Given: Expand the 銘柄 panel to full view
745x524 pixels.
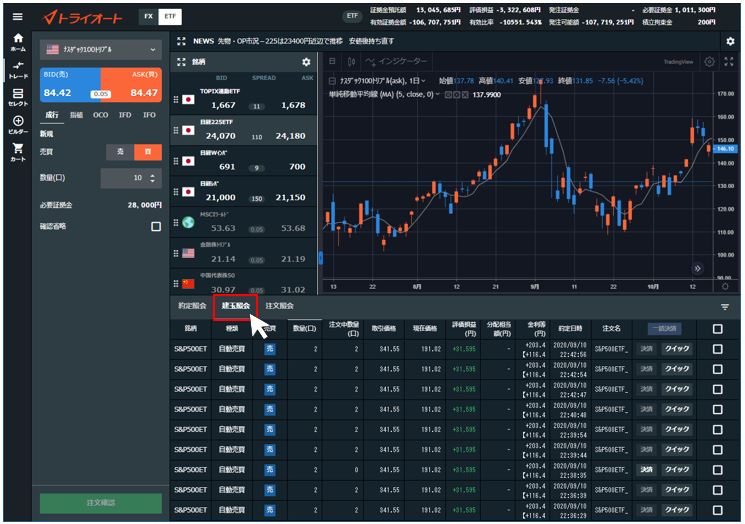Looking at the screenshot, I should click(x=181, y=62).
